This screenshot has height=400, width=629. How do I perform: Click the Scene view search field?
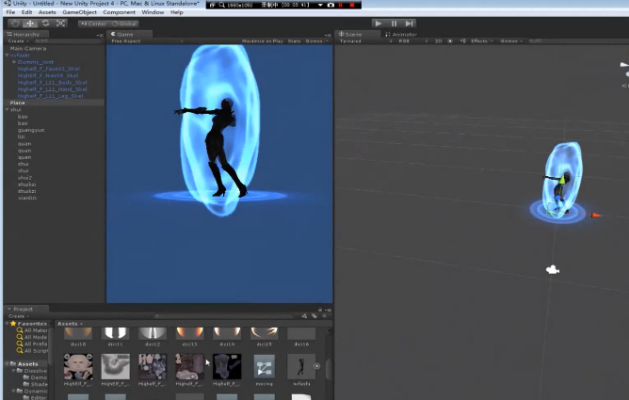point(578,41)
